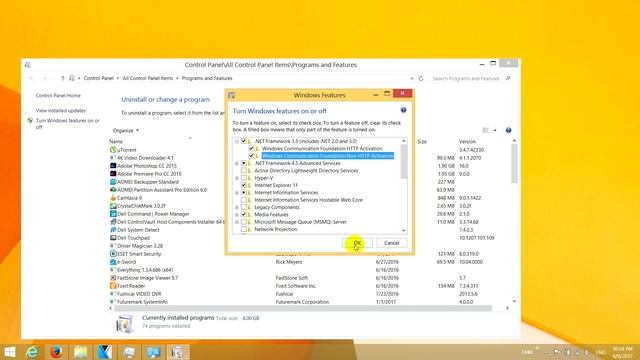Toggle .NET Framework 3.5 checkbox
Image resolution: width=640 pixels, height=360 pixels.
(244, 141)
